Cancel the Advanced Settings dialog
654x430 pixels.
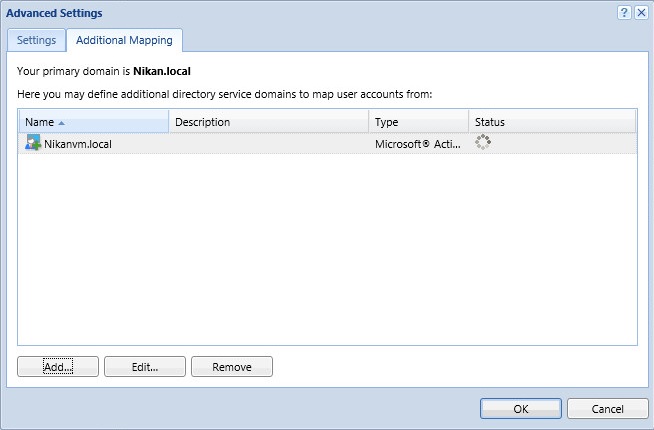point(607,408)
